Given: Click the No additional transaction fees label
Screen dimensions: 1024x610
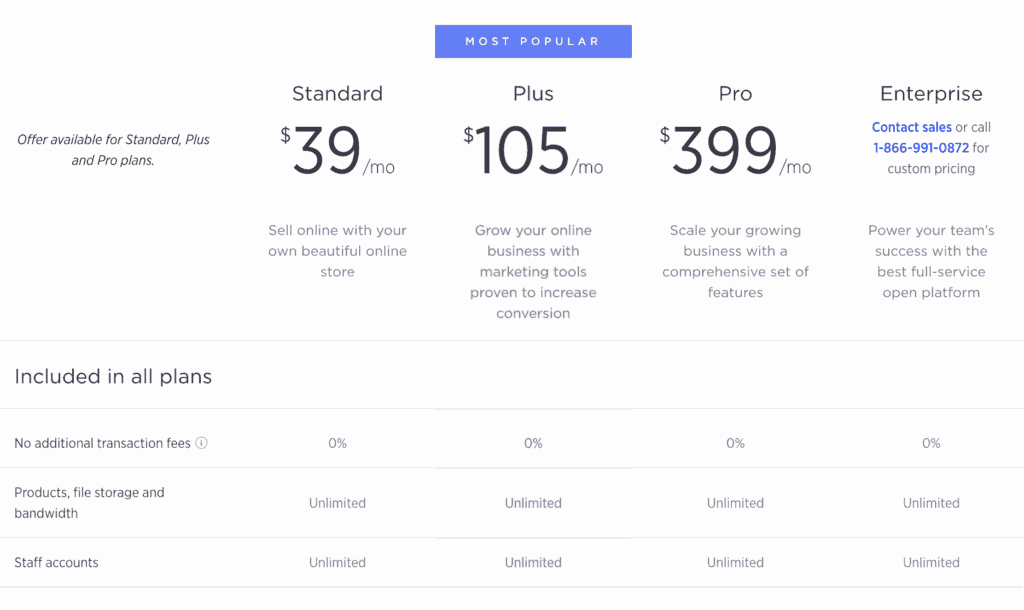Looking at the screenshot, I should click(x=103, y=443).
